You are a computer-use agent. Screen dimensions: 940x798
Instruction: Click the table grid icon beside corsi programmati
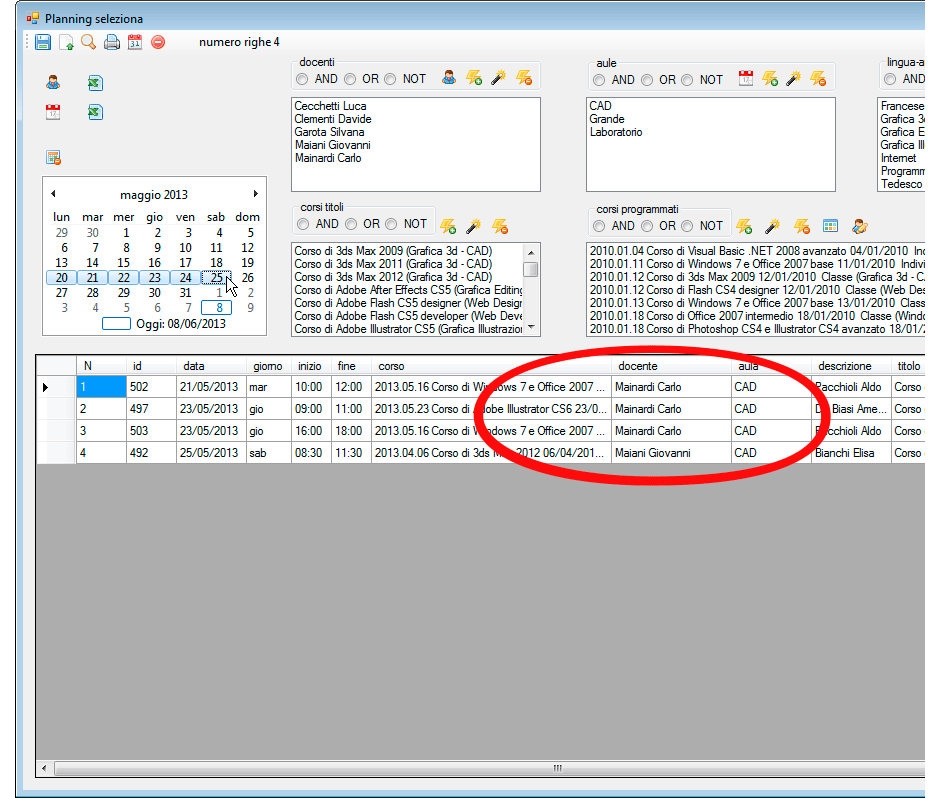pyautogui.click(x=830, y=226)
